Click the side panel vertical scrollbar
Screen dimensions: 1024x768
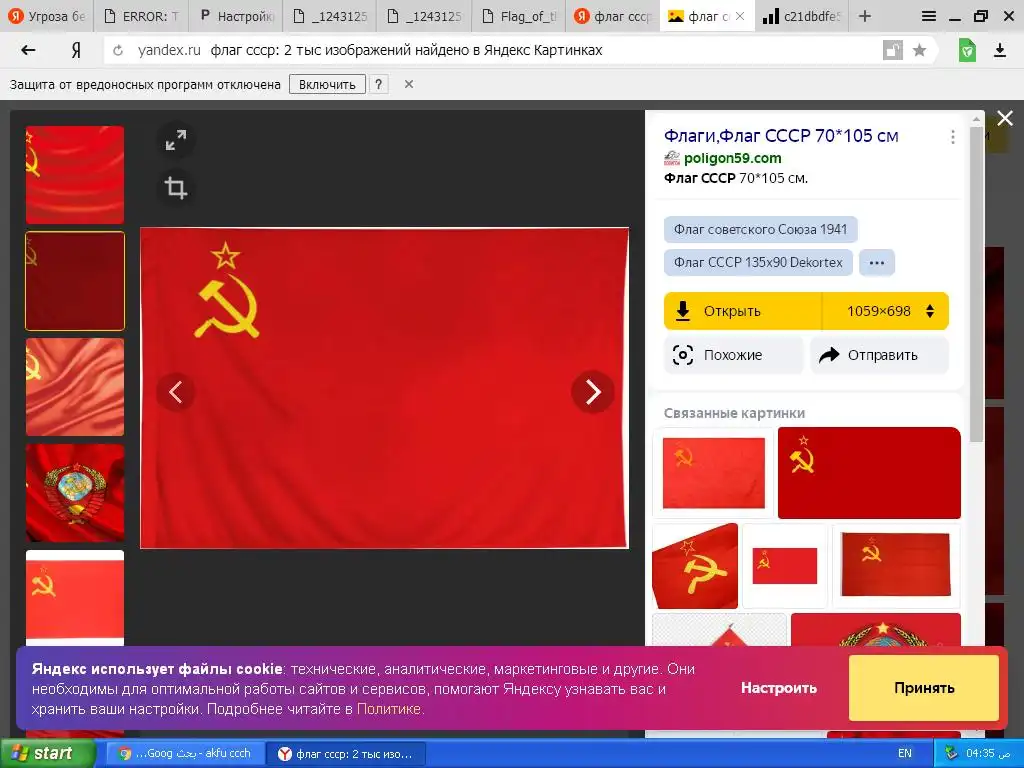[x=976, y=284]
